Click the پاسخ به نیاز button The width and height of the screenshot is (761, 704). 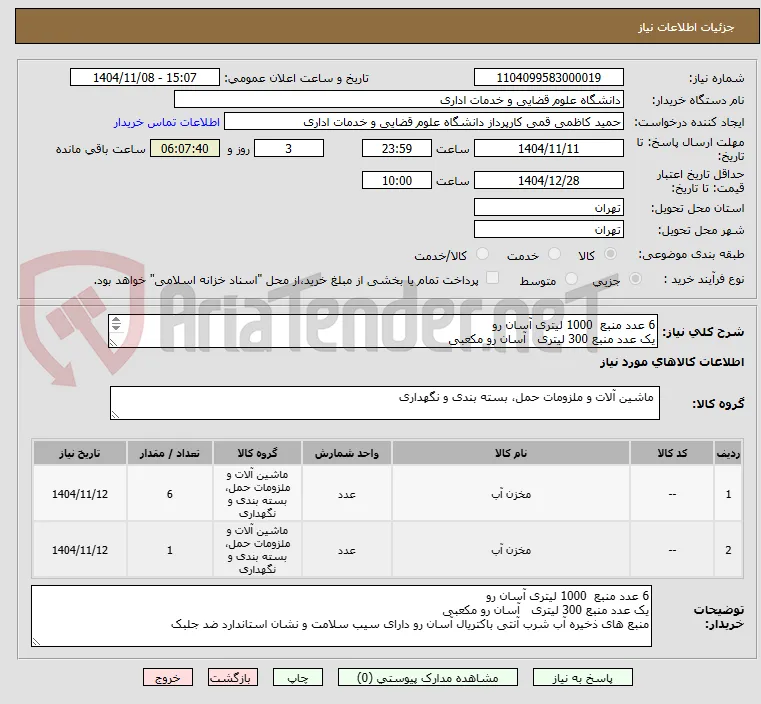[x=582, y=677]
